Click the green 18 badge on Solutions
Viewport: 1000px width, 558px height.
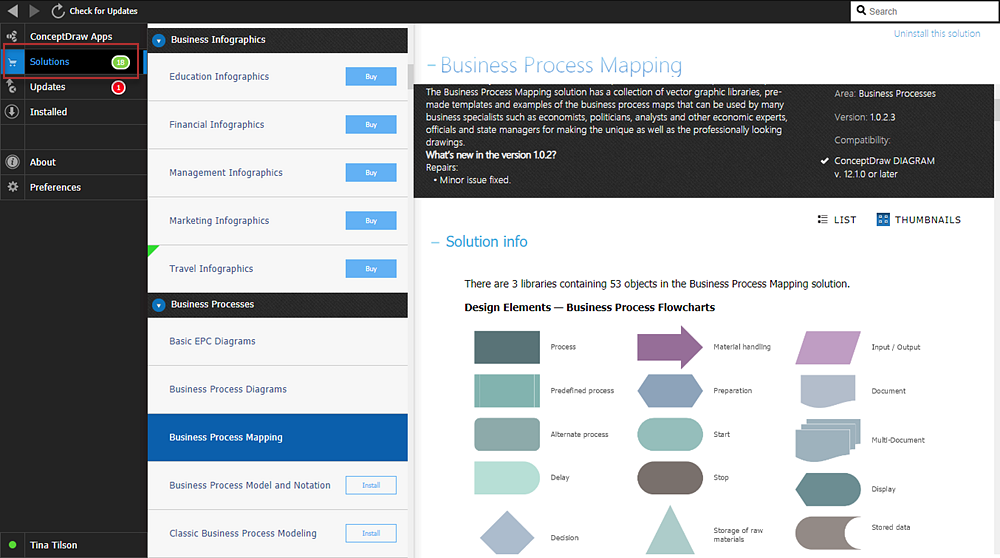(121, 62)
